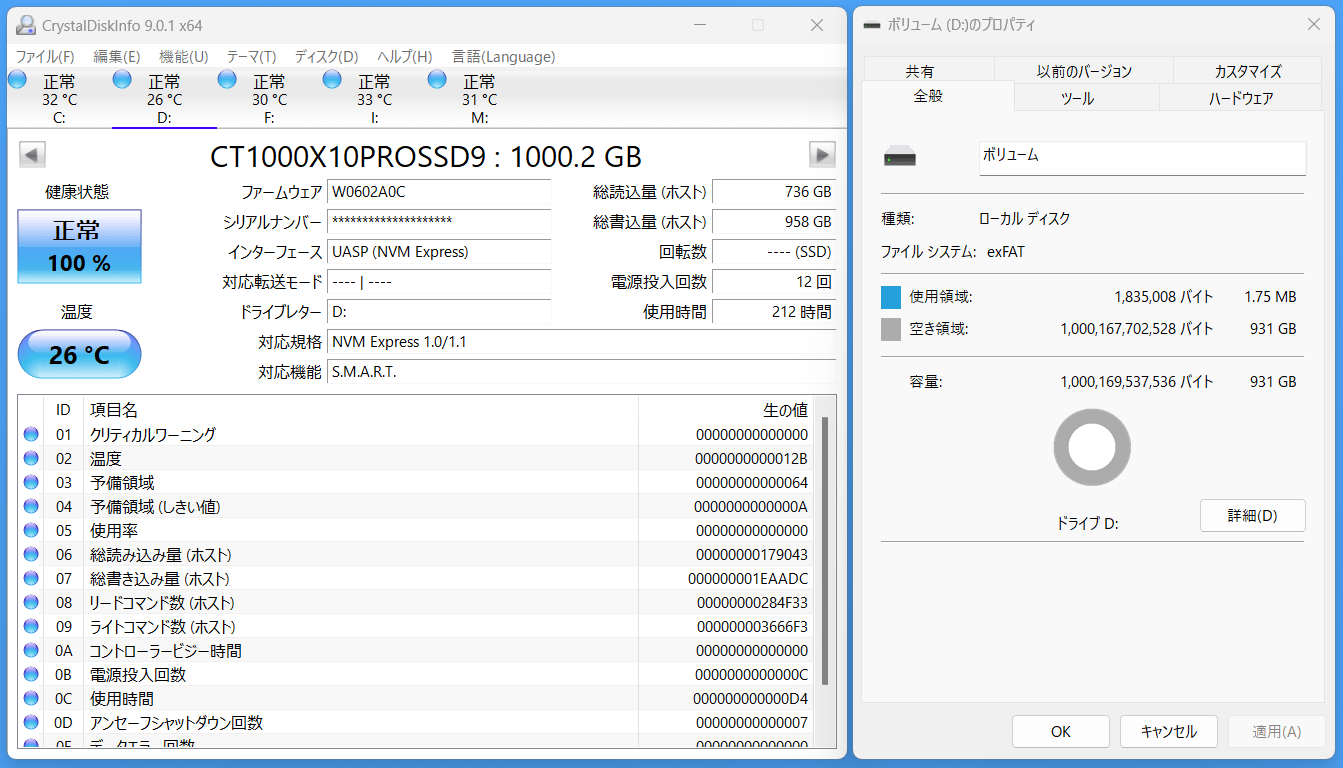Screen dimensions: 1343x768
Task: Click status orb for アンセーフシャットダウン回数 row
Action: pos(31,722)
